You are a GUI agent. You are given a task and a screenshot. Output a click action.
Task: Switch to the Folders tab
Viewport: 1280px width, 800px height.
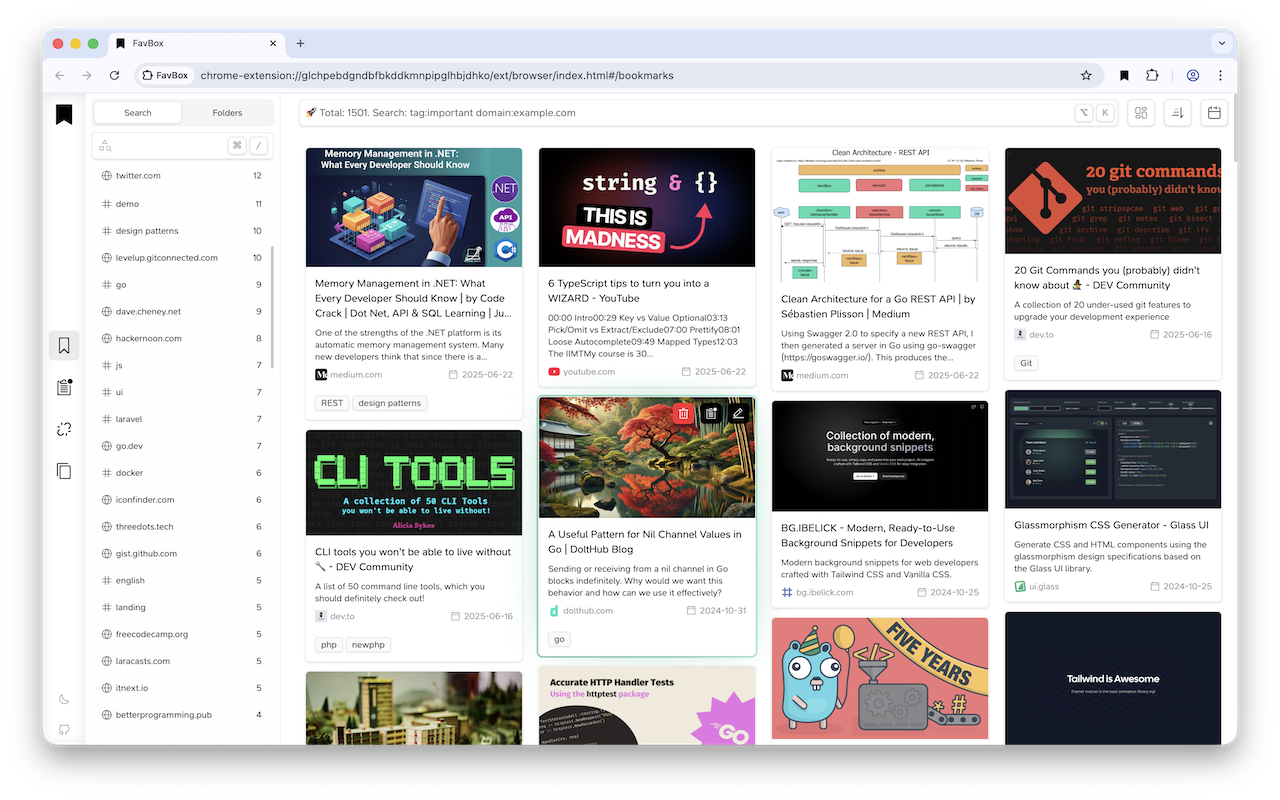(x=227, y=112)
